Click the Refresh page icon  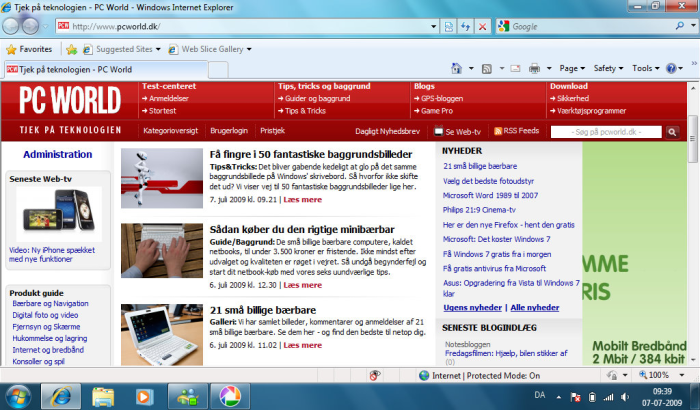pyautogui.click(x=465, y=26)
